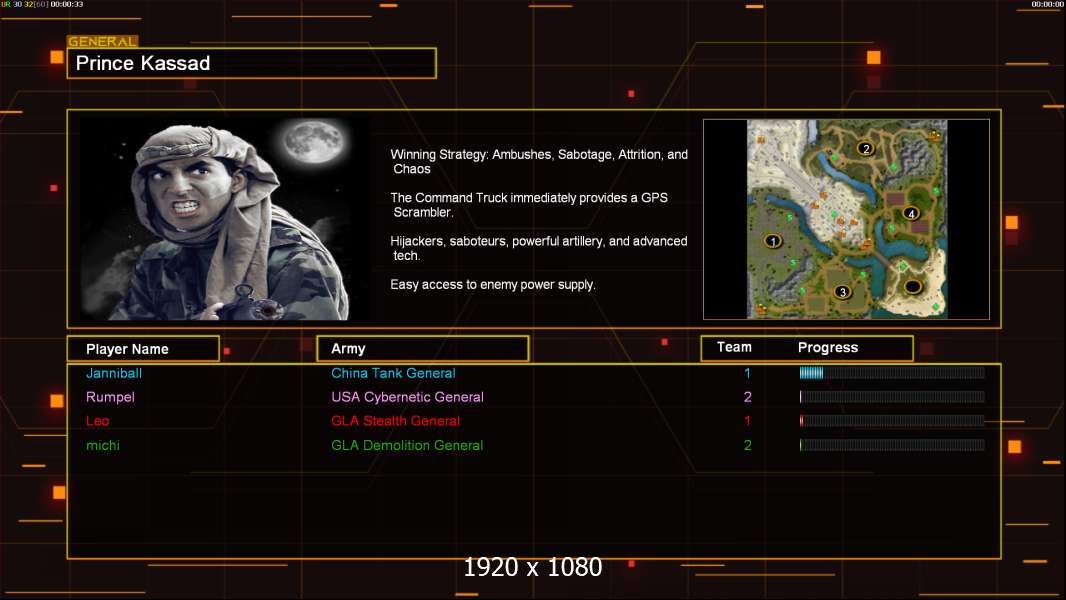Click Easy access to enemy power supply text
This screenshot has height=600, width=1066.
(x=493, y=285)
